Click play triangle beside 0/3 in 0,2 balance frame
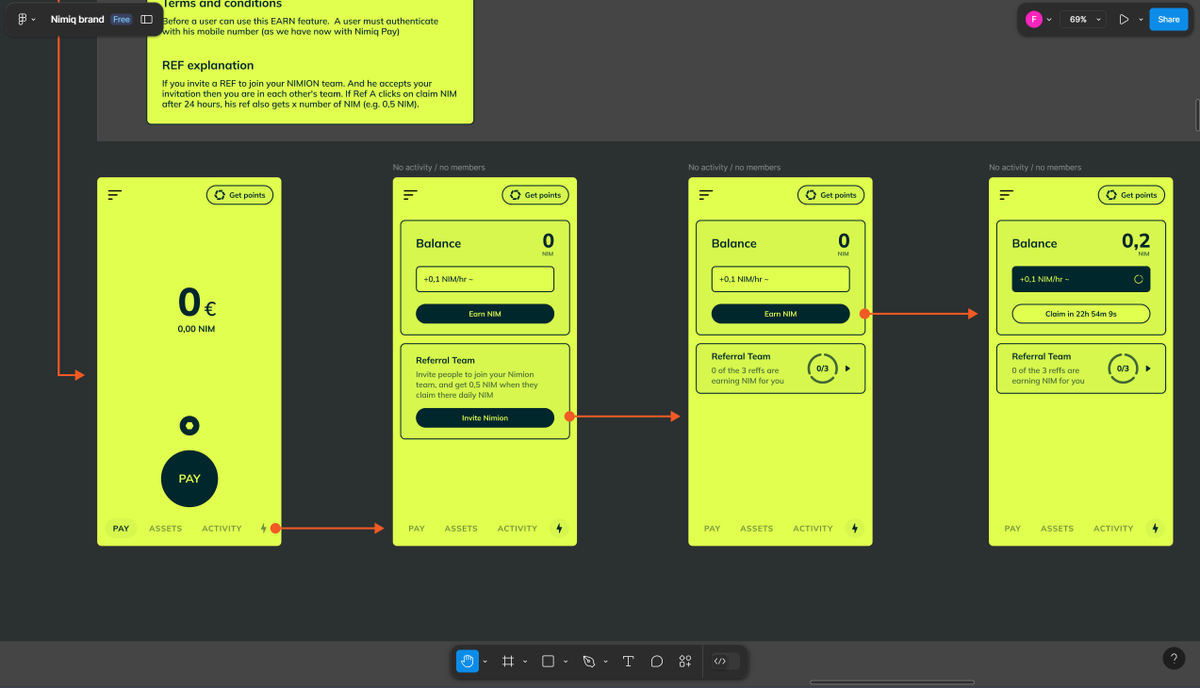This screenshot has width=1200, height=688. [x=1148, y=369]
